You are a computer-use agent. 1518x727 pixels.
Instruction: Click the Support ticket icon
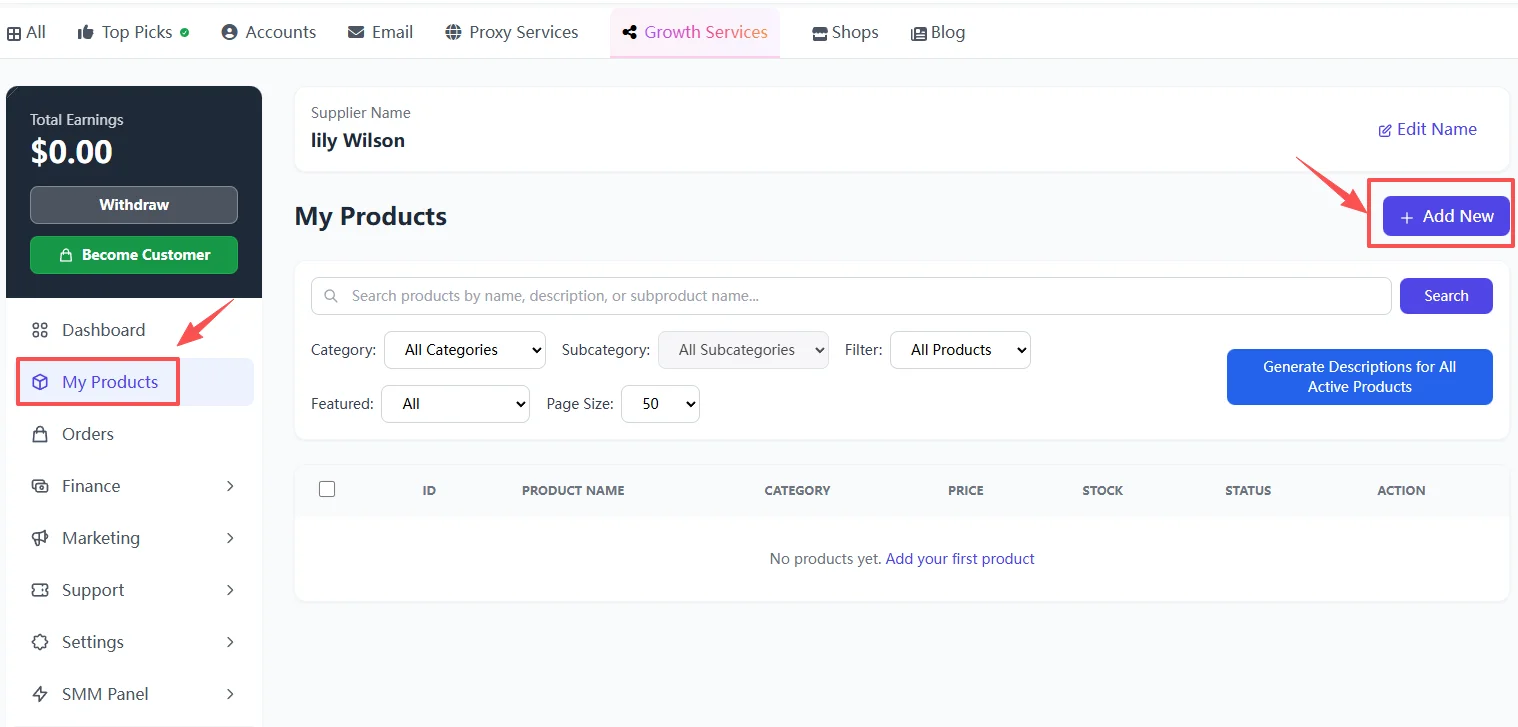[40, 590]
